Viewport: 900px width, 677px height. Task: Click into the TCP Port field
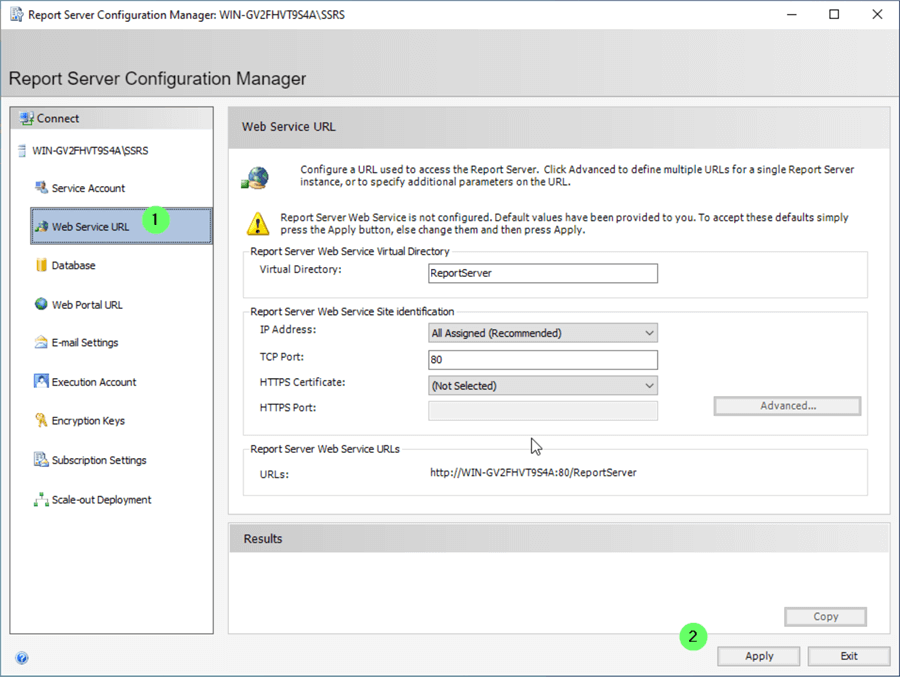pos(542,360)
